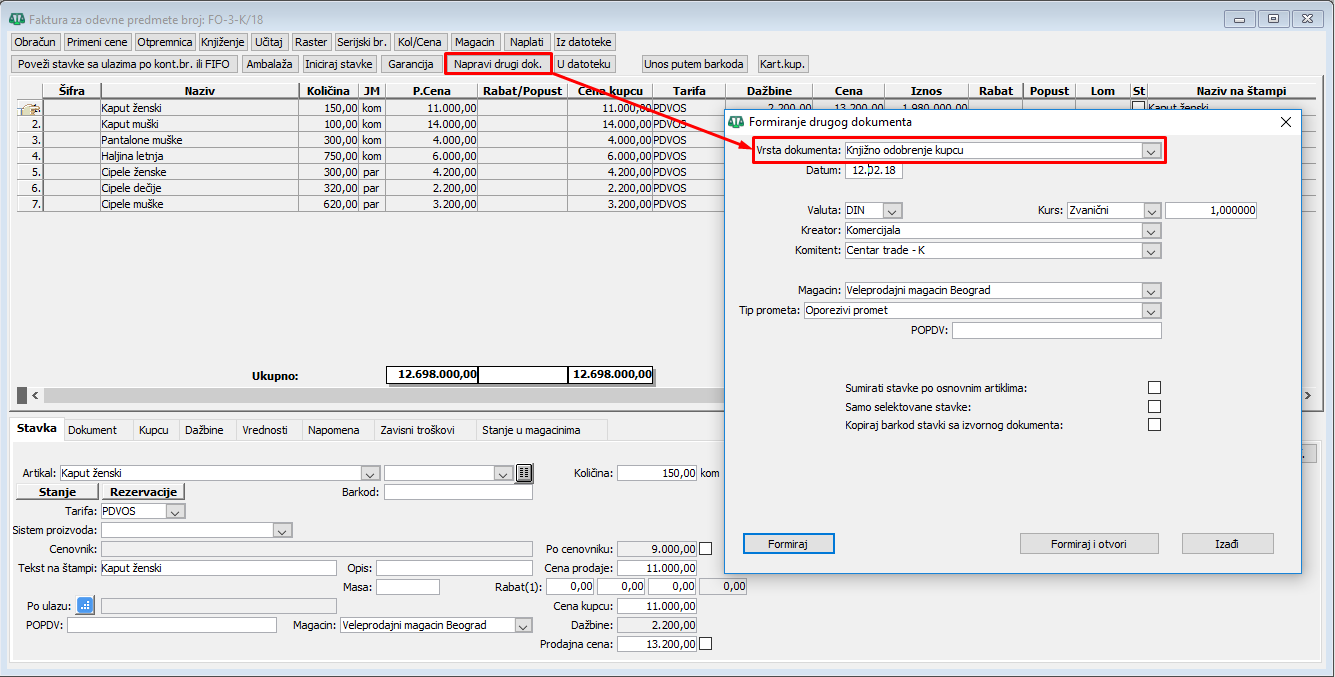The image size is (1335, 677).
Task: Expand the Valuta DIN dropdown
Action: pos(893,211)
